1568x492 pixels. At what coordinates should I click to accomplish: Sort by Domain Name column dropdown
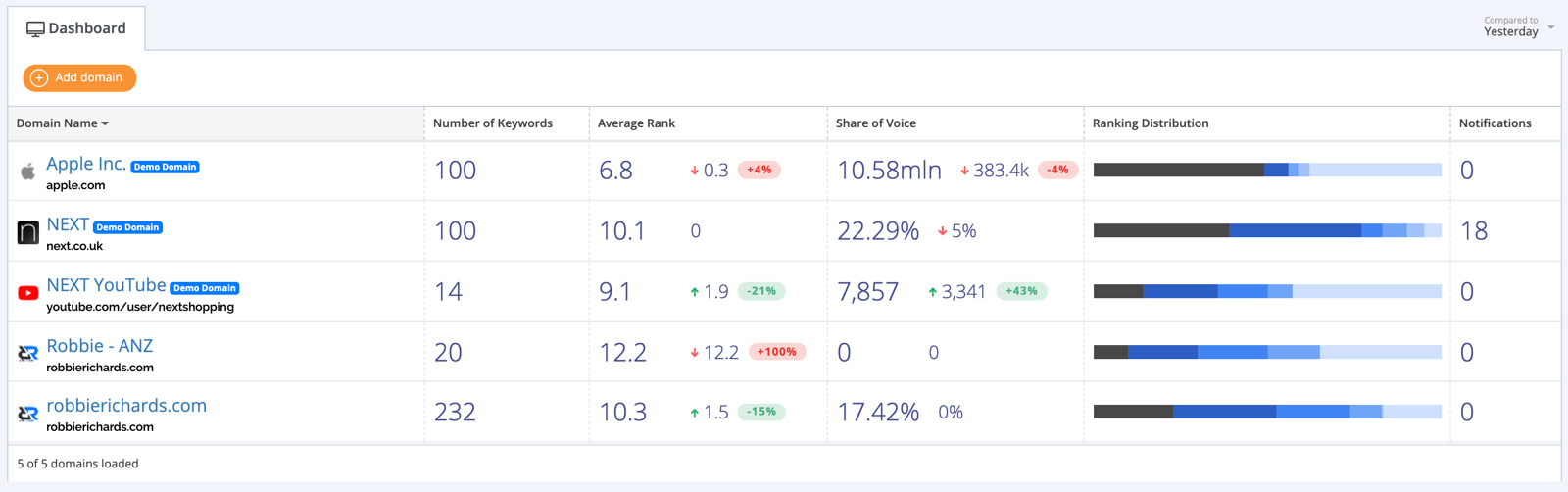click(63, 123)
